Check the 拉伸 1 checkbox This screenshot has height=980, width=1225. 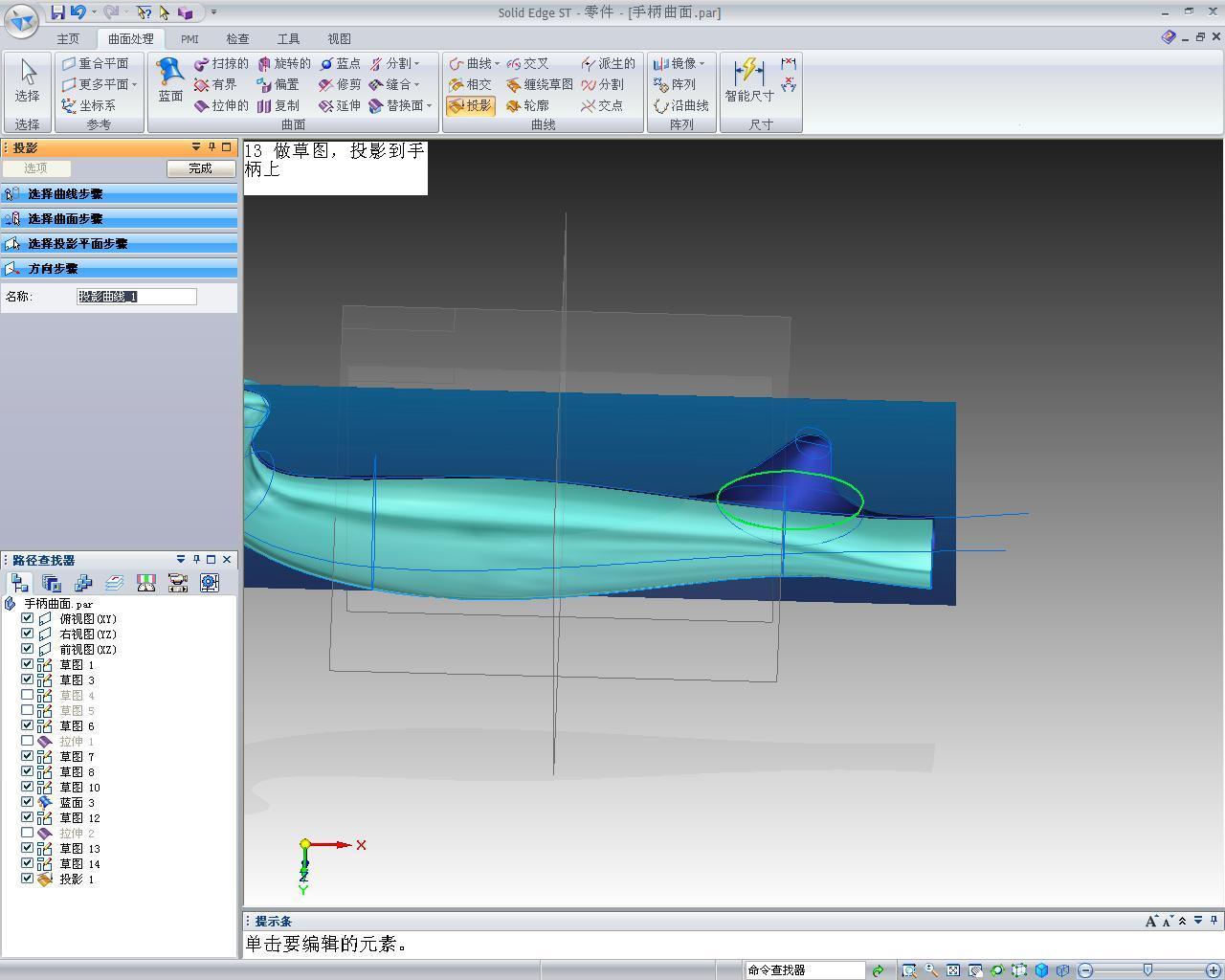[27, 741]
